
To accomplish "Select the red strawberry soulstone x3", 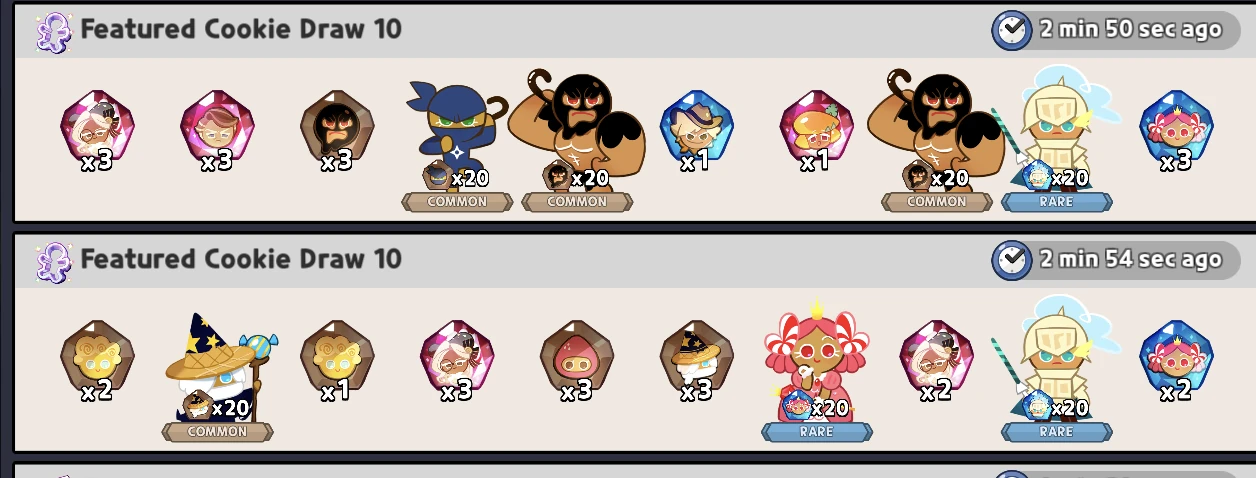I will [577, 361].
